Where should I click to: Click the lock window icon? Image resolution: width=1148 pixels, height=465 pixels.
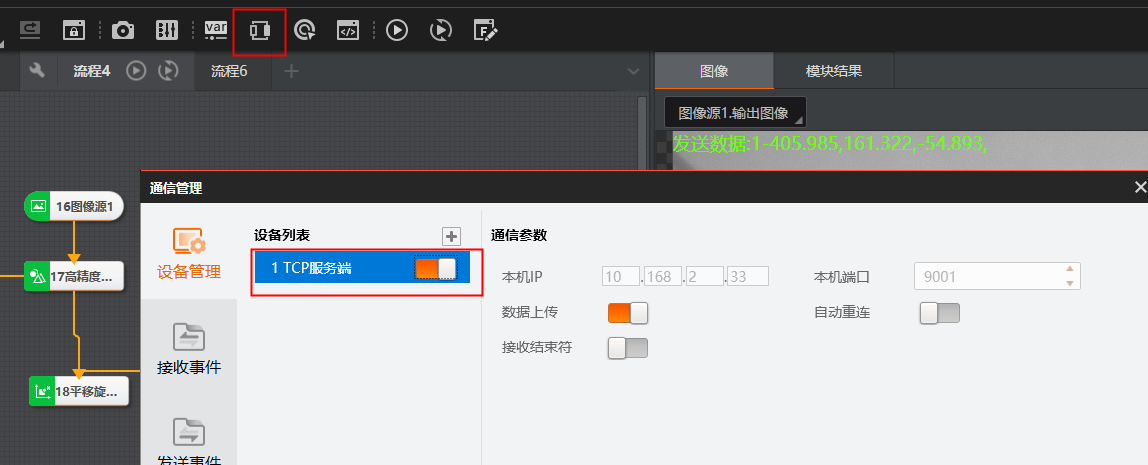click(74, 30)
